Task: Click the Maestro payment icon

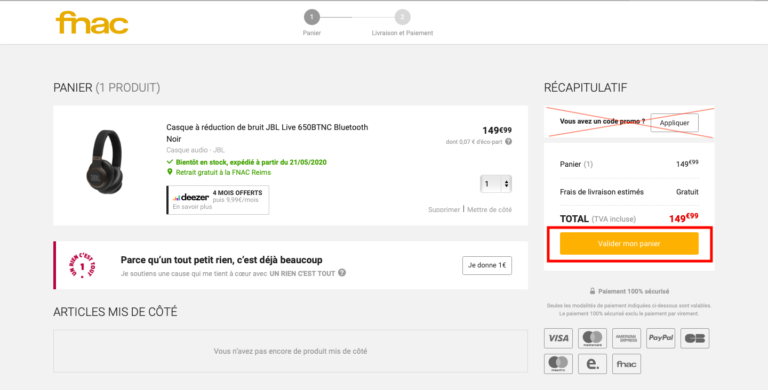Action: click(x=558, y=364)
